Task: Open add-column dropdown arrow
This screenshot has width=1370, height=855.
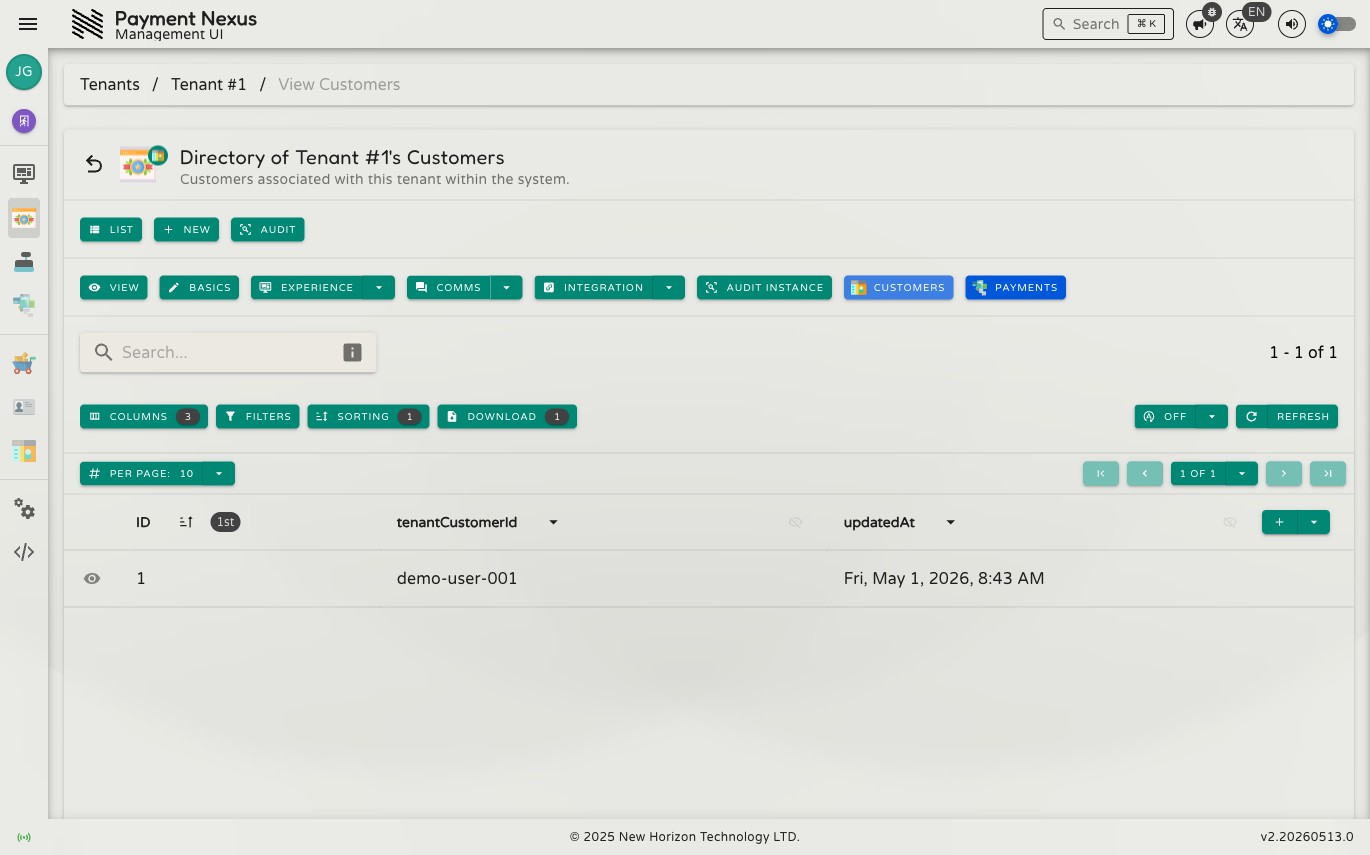Action: tap(1314, 522)
